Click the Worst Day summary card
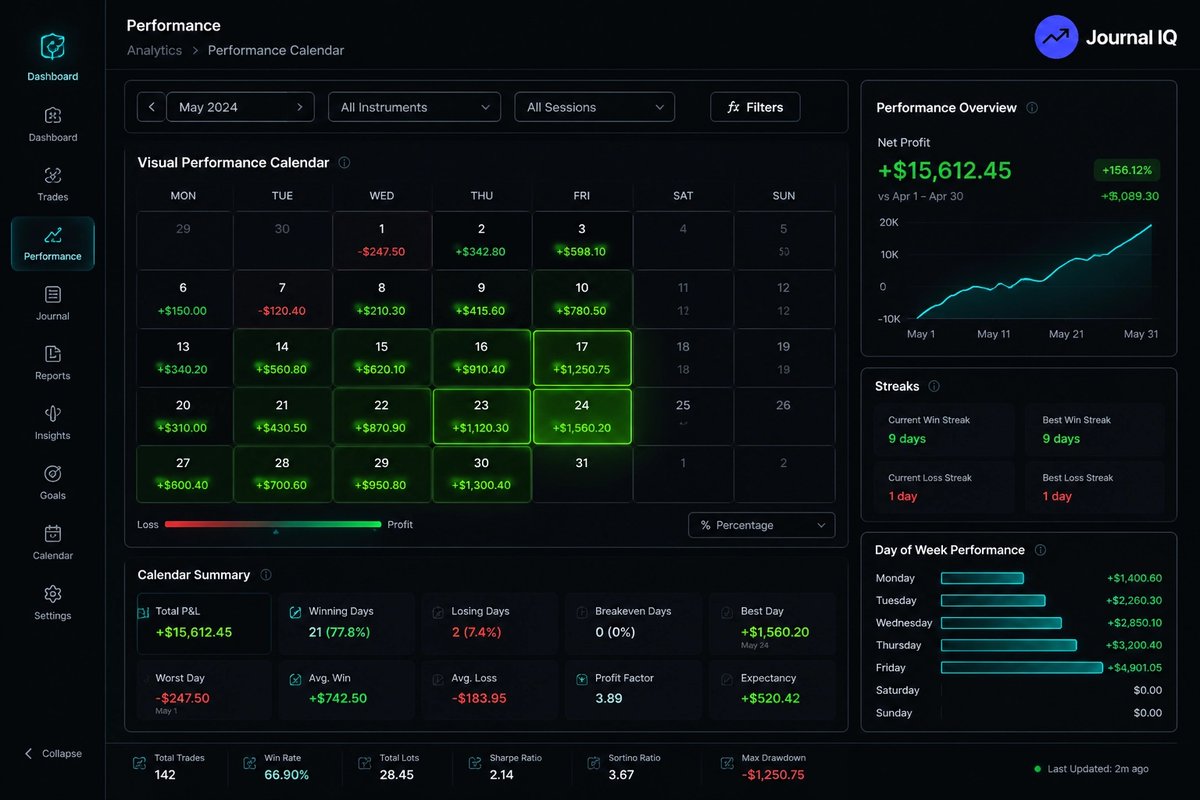1200x800 pixels. (203, 690)
